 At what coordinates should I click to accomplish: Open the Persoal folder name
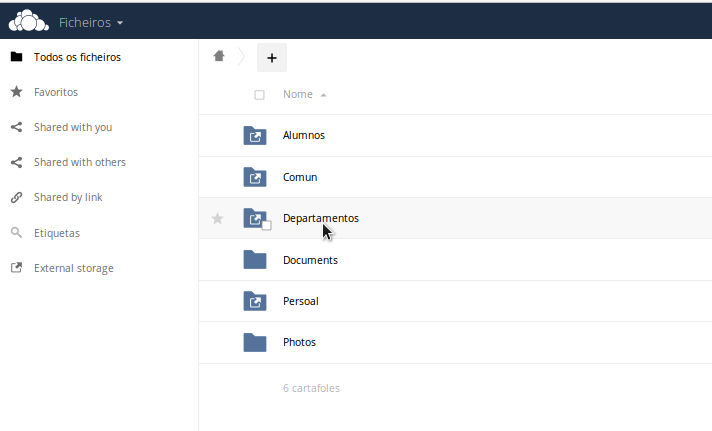click(x=301, y=301)
